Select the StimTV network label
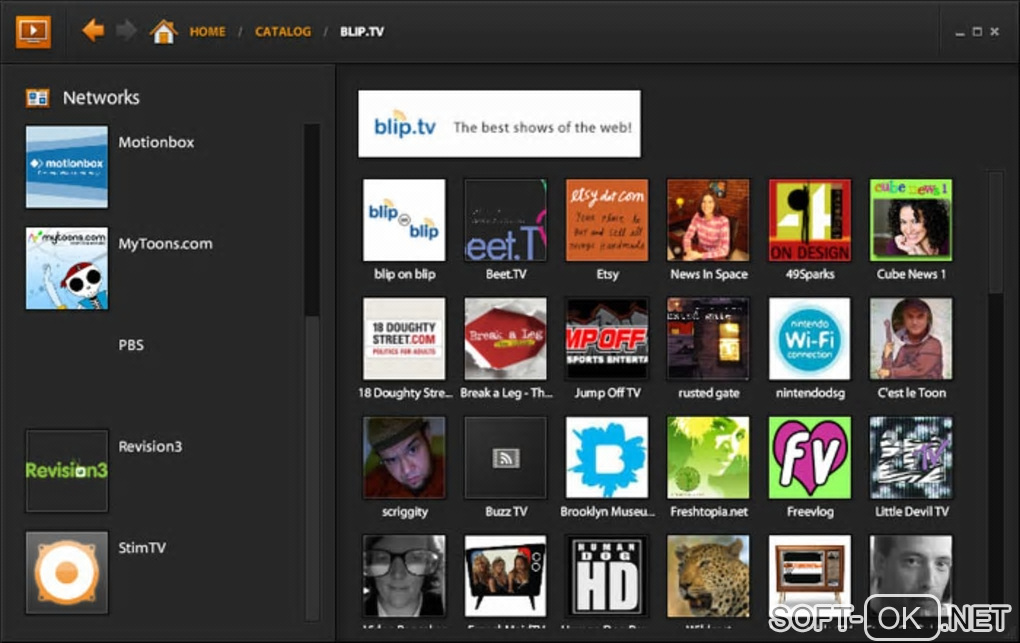The width and height of the screenshot is (1020, 643). [142, 548]
